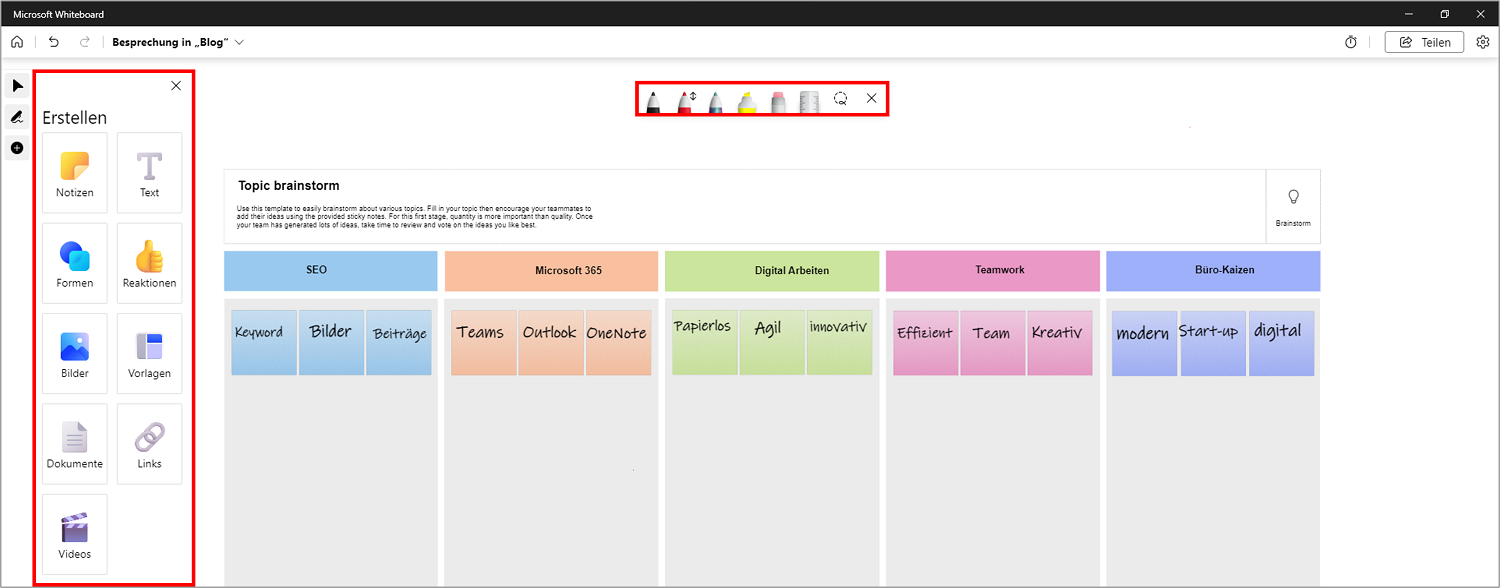This screenshot has height=588, width=1500.
Task: Select the Start-up sticky note
Action: [x=1213, y=342]
